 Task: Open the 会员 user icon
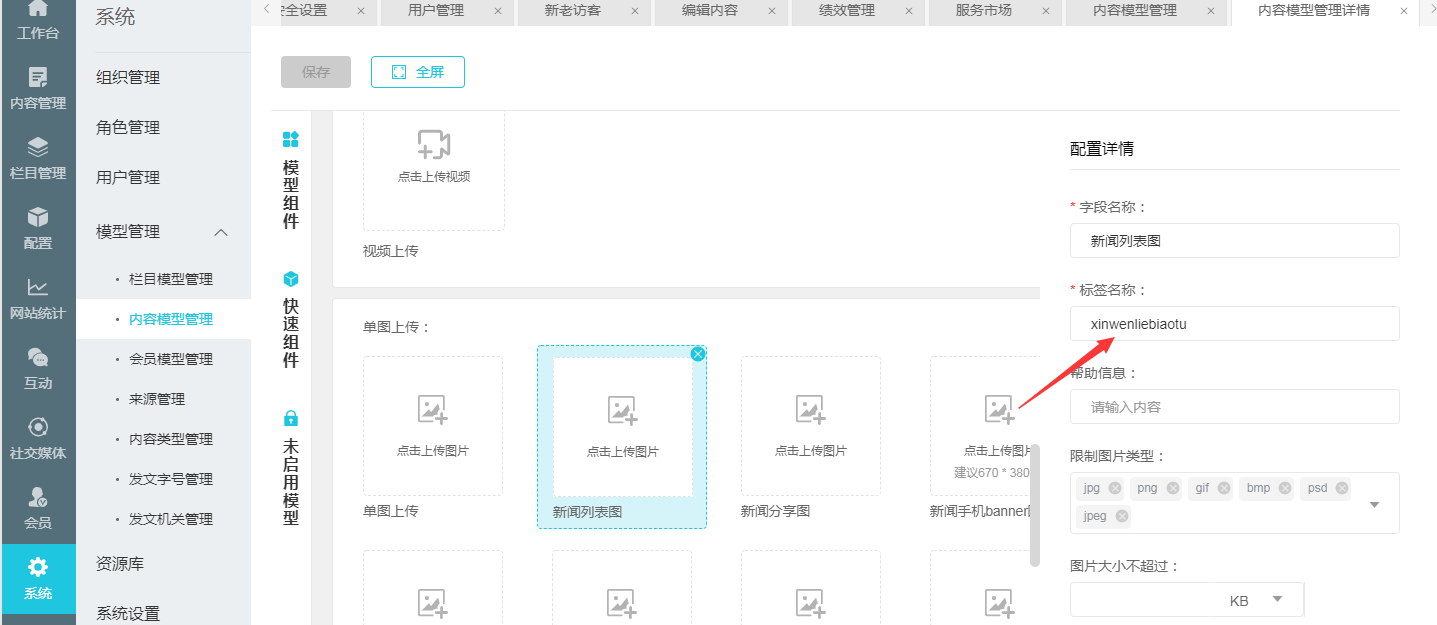click(x=38, y=497)
